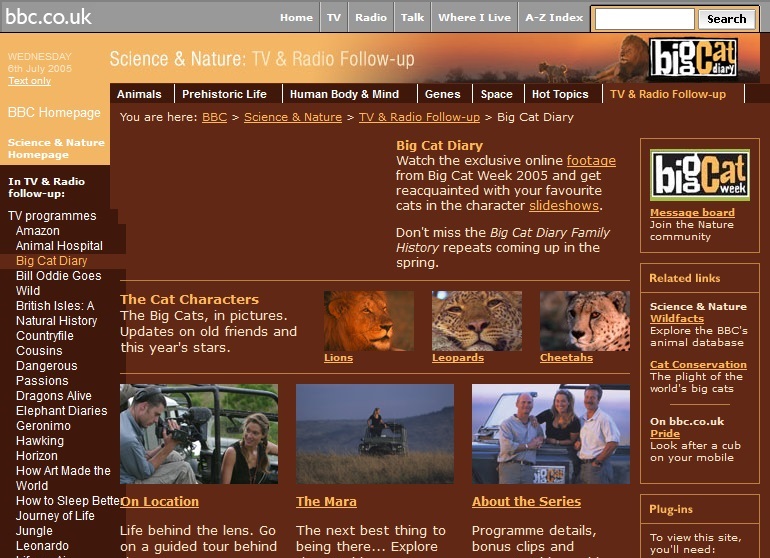
Task: Select Bill Oddie Goes Wild in sidebar
Action: click(x=58, y=283)
